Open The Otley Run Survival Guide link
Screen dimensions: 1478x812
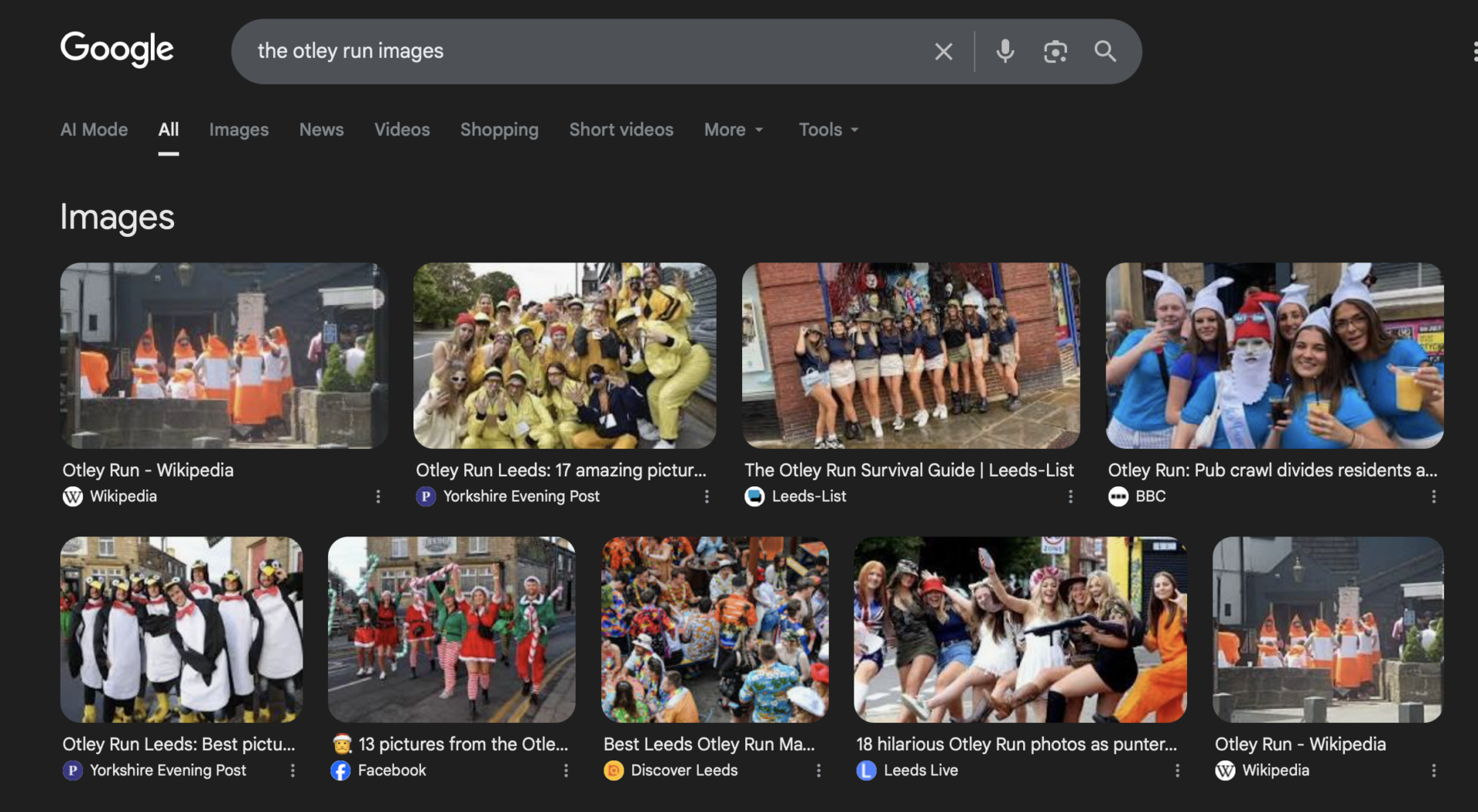click(x=908, y=470)
